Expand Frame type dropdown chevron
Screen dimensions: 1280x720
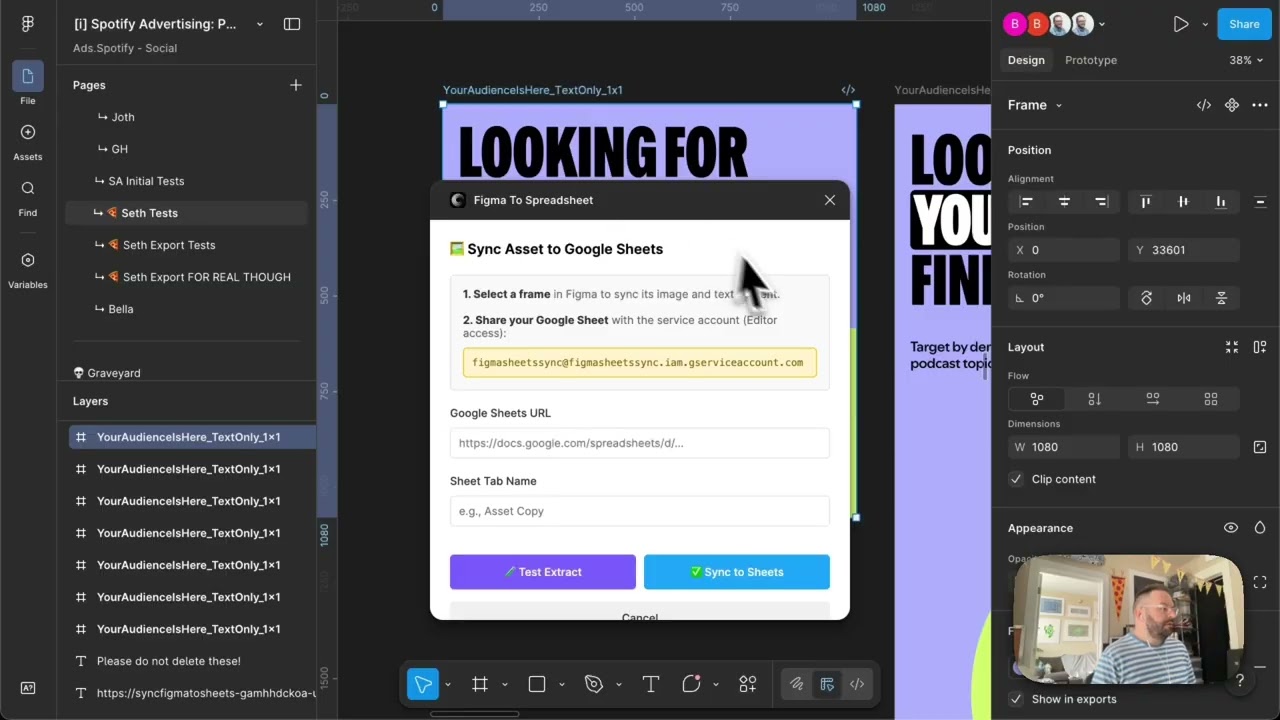1059,105
